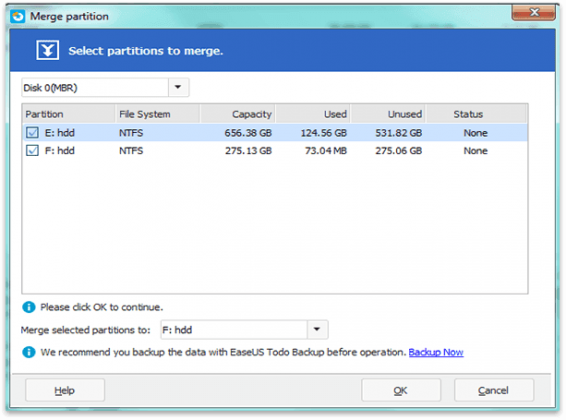
Task: Close the Merge partition dialog
Action: pyautogui.click(x=534, y=12)
